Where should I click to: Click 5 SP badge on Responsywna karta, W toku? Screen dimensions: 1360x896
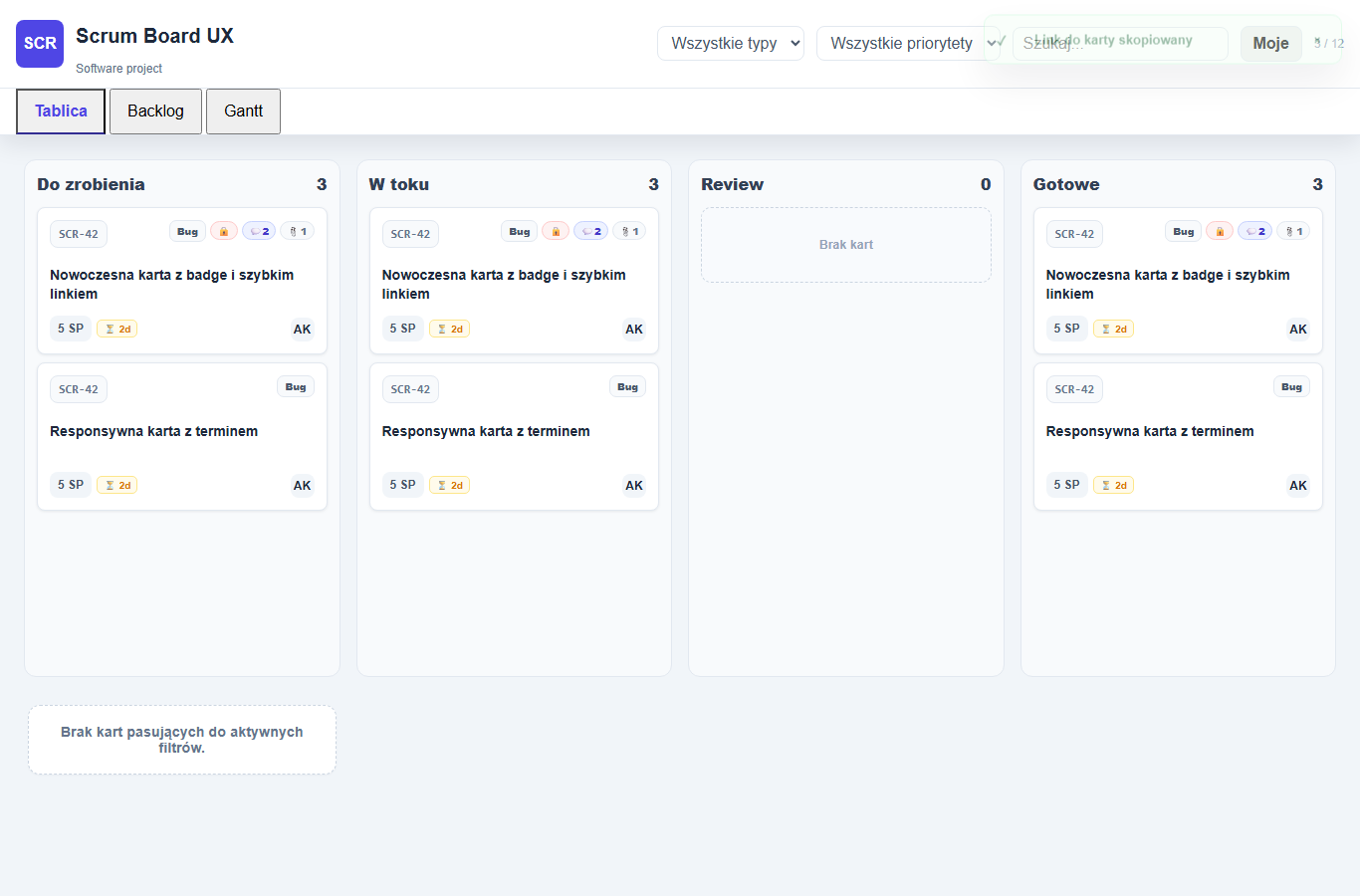403,485
